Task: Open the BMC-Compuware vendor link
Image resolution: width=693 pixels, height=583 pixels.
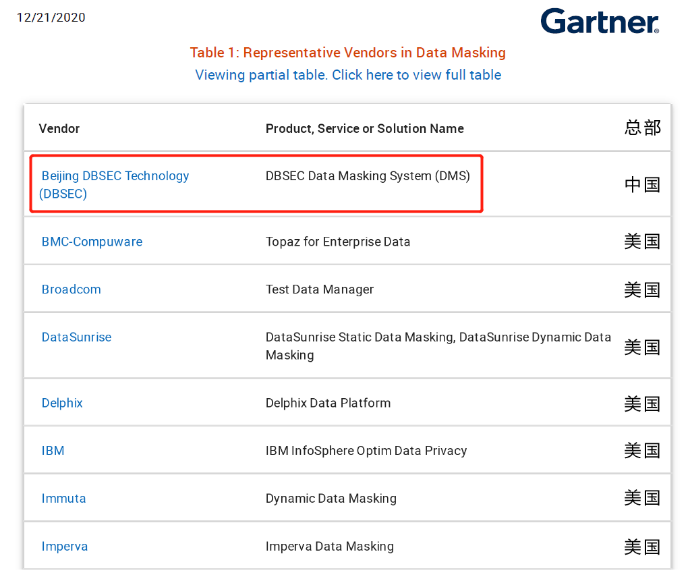Action: [92, 242]
